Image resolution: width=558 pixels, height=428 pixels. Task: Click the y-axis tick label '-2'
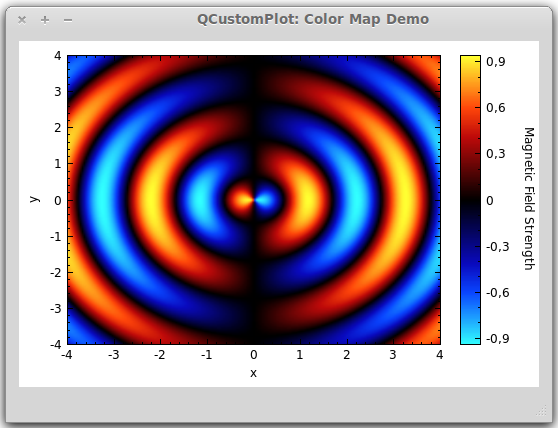[56, 273]
